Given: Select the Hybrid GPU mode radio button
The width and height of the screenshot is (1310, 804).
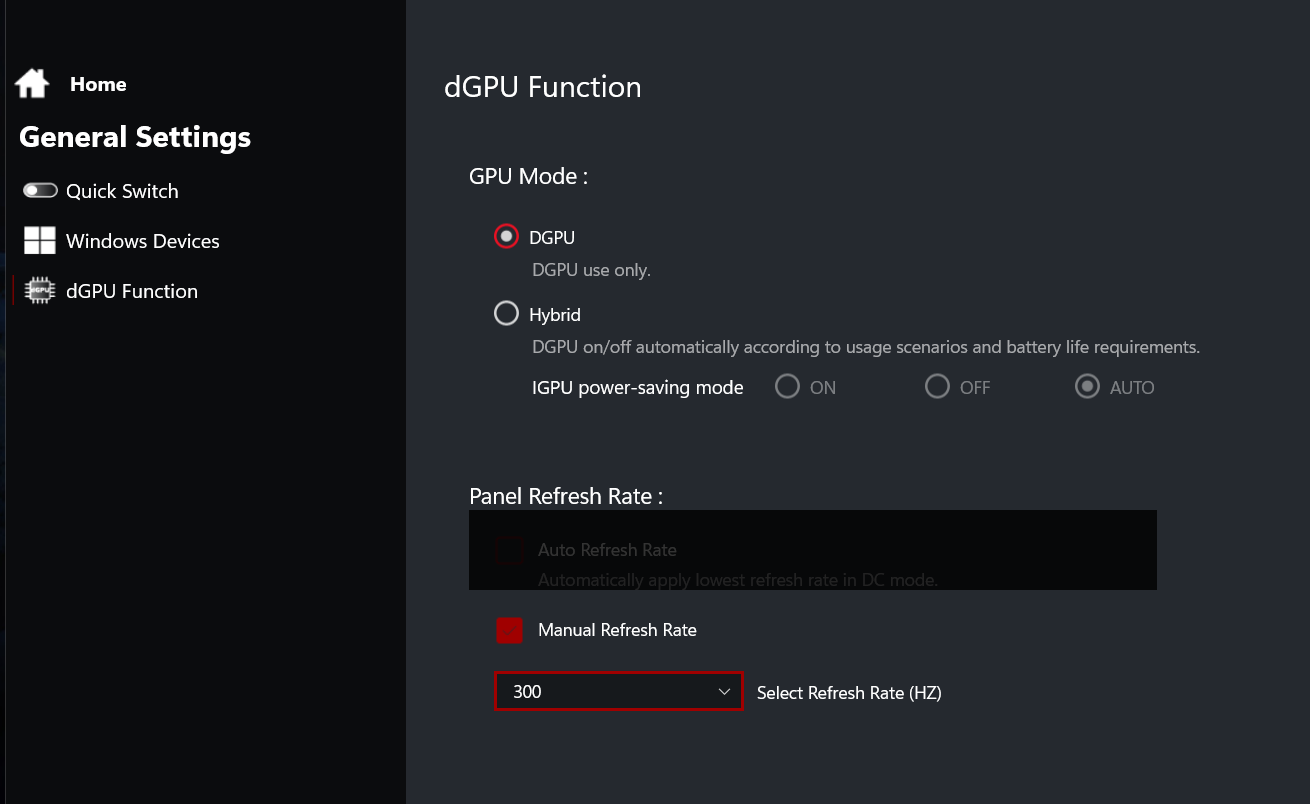Looking at the screenshot, I should [506, 314].
